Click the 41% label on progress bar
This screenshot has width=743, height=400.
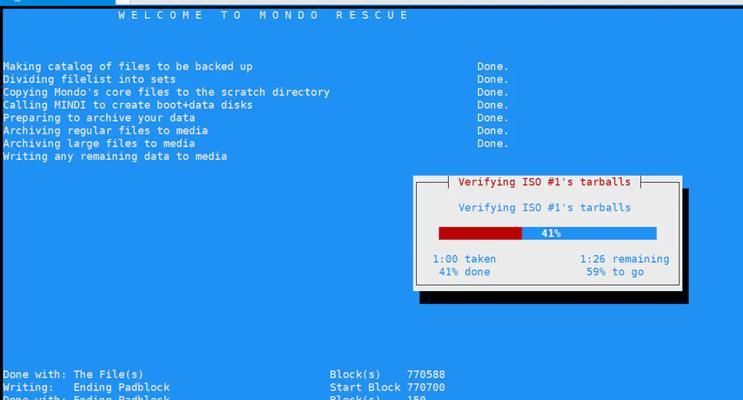tap(551, 233)
